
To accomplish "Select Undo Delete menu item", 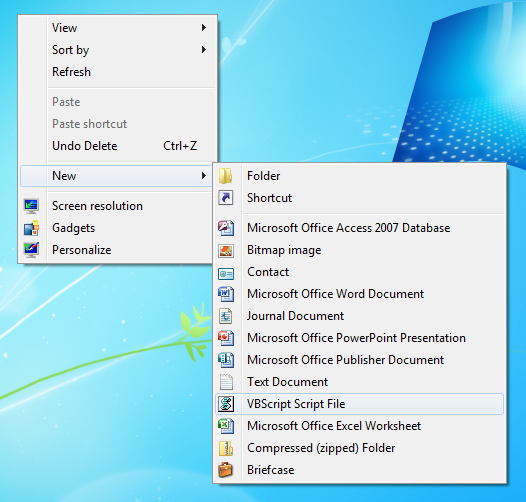I will [117, 146].
